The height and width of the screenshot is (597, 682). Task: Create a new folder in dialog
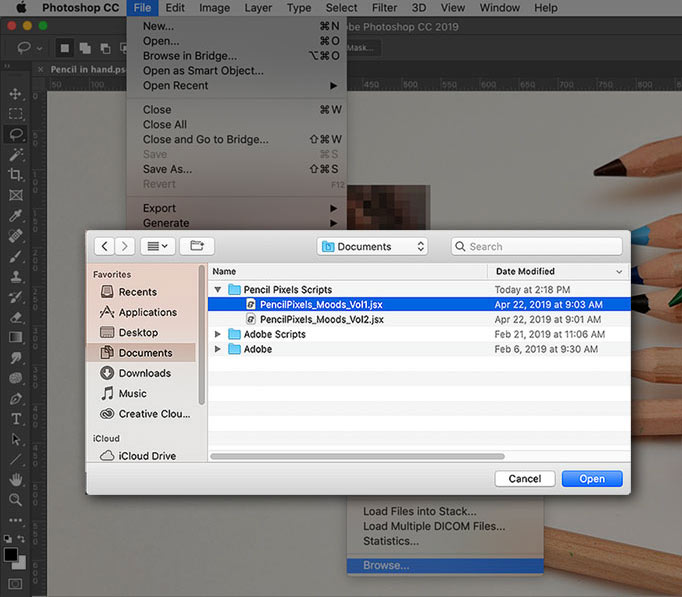(x=197, y=247)
